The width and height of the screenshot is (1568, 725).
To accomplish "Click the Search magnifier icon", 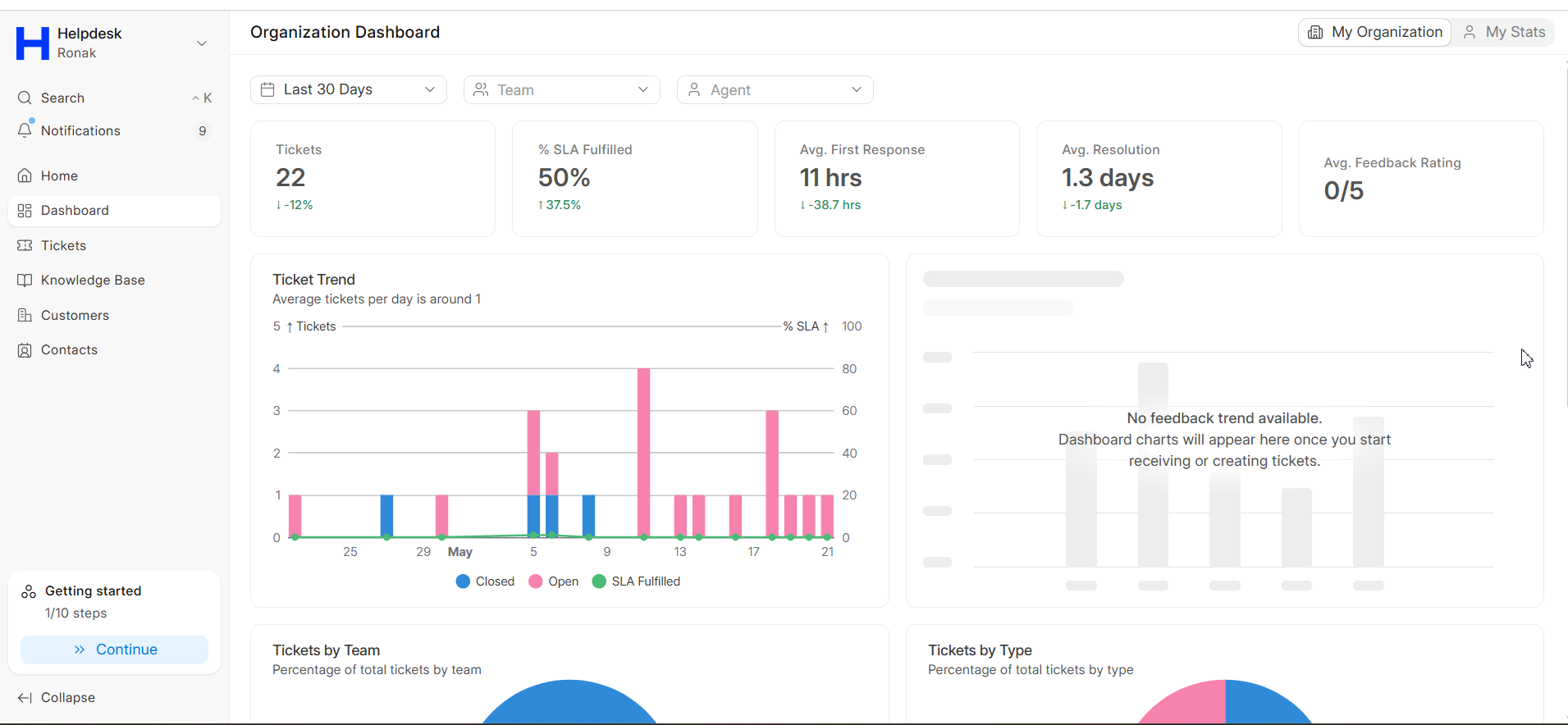I will coord(25,98).
